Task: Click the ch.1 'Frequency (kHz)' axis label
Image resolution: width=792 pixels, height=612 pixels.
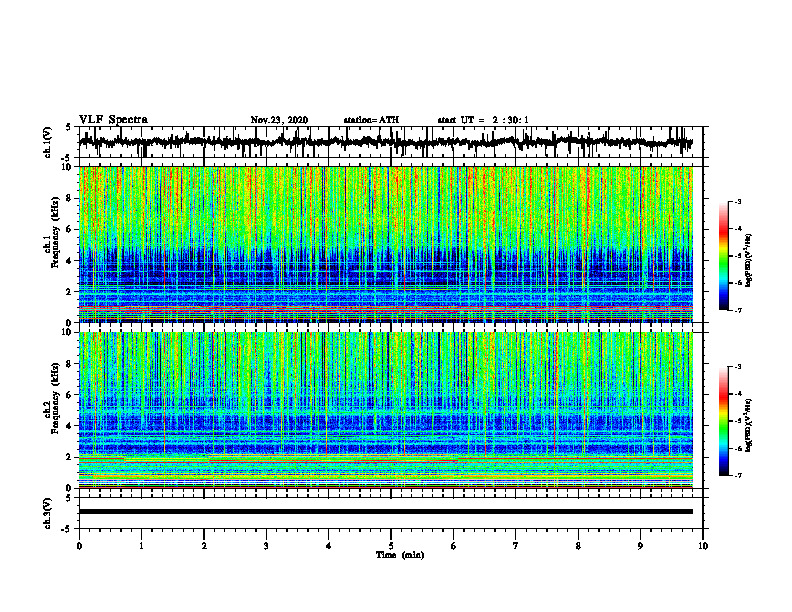Action: click(x=55, y=233)
